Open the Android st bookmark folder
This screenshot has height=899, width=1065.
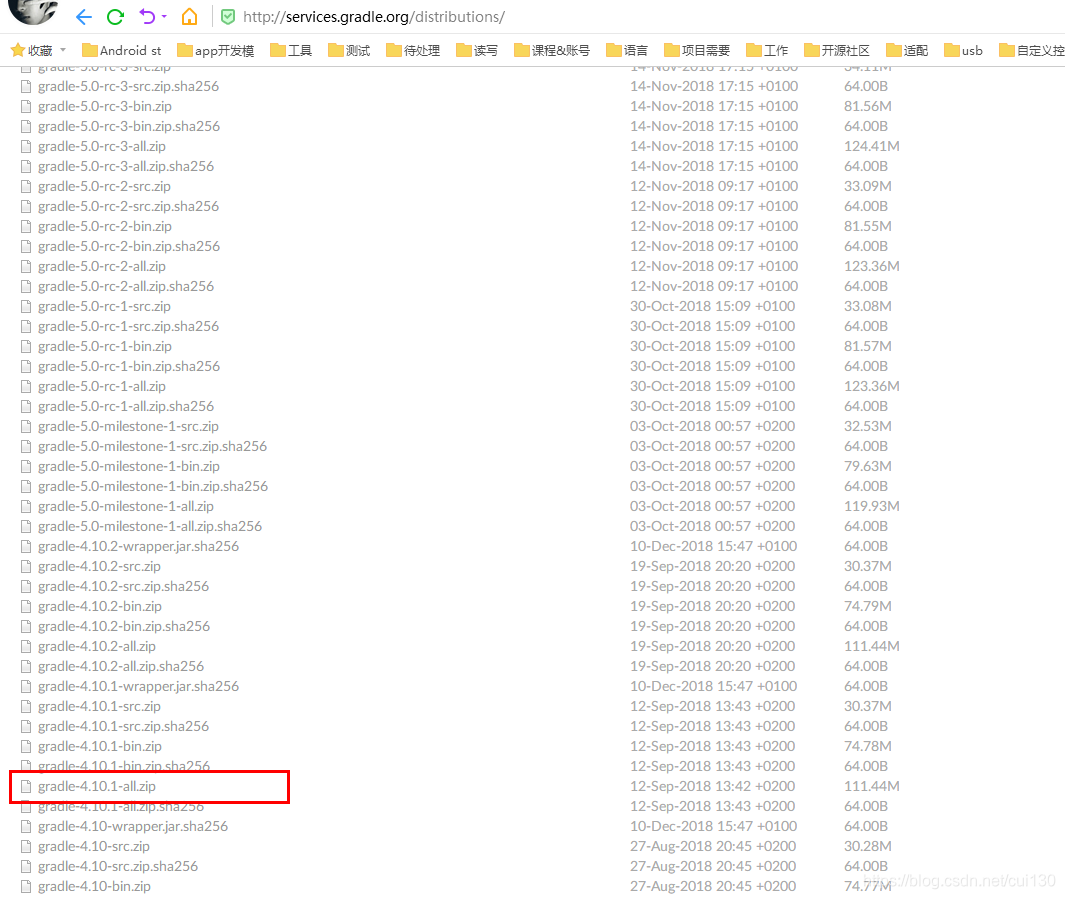click(122, 50)
